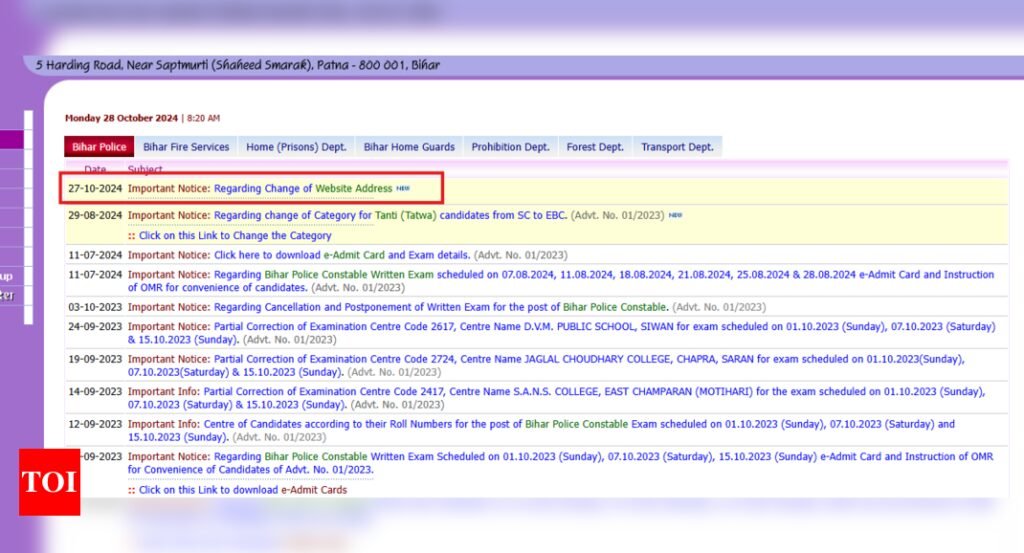Viewport: 1024px width, 553px height.
Task: Open notice on Cancellation and Postponement of Written Exam
Action: pos(398,307)
